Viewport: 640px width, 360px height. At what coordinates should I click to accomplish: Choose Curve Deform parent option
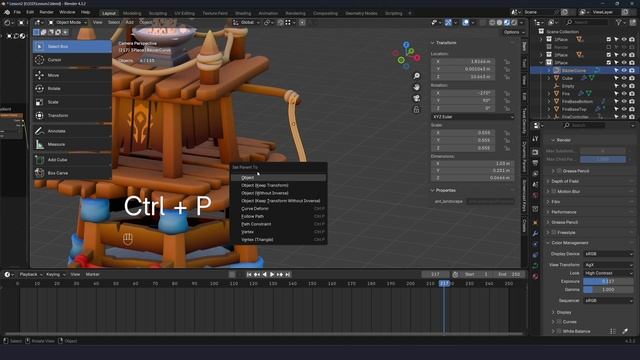tap(278, 209)
